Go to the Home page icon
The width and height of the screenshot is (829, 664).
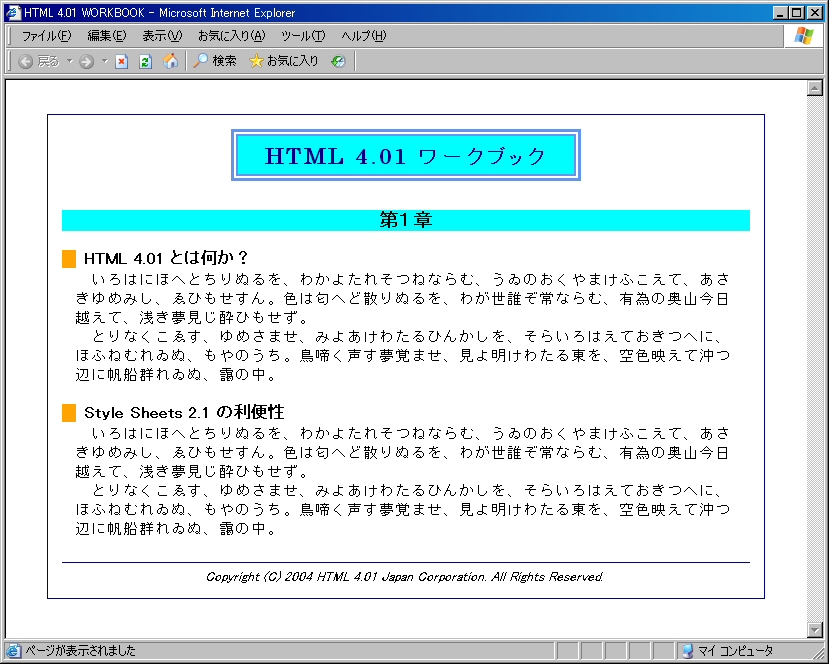170,61
